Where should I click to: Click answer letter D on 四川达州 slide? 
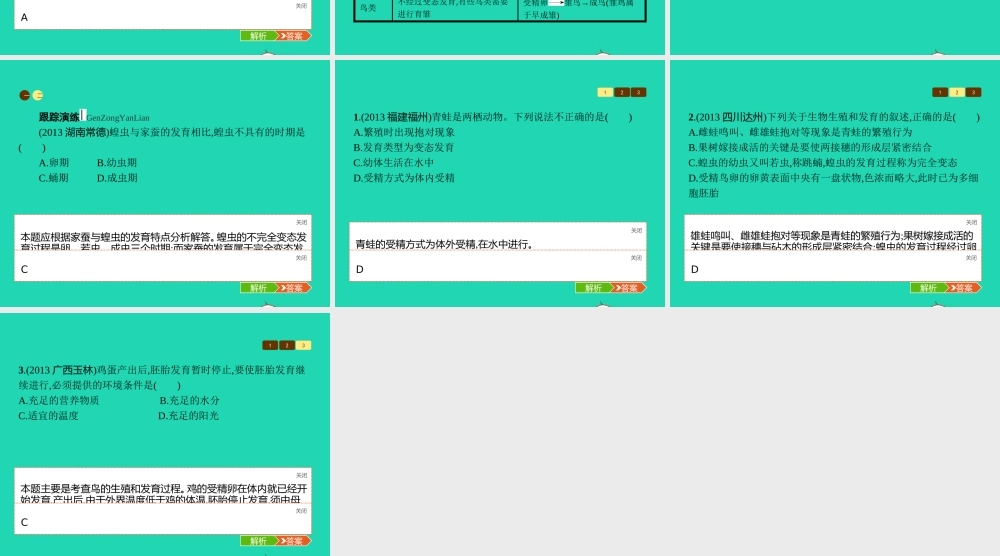695,270
